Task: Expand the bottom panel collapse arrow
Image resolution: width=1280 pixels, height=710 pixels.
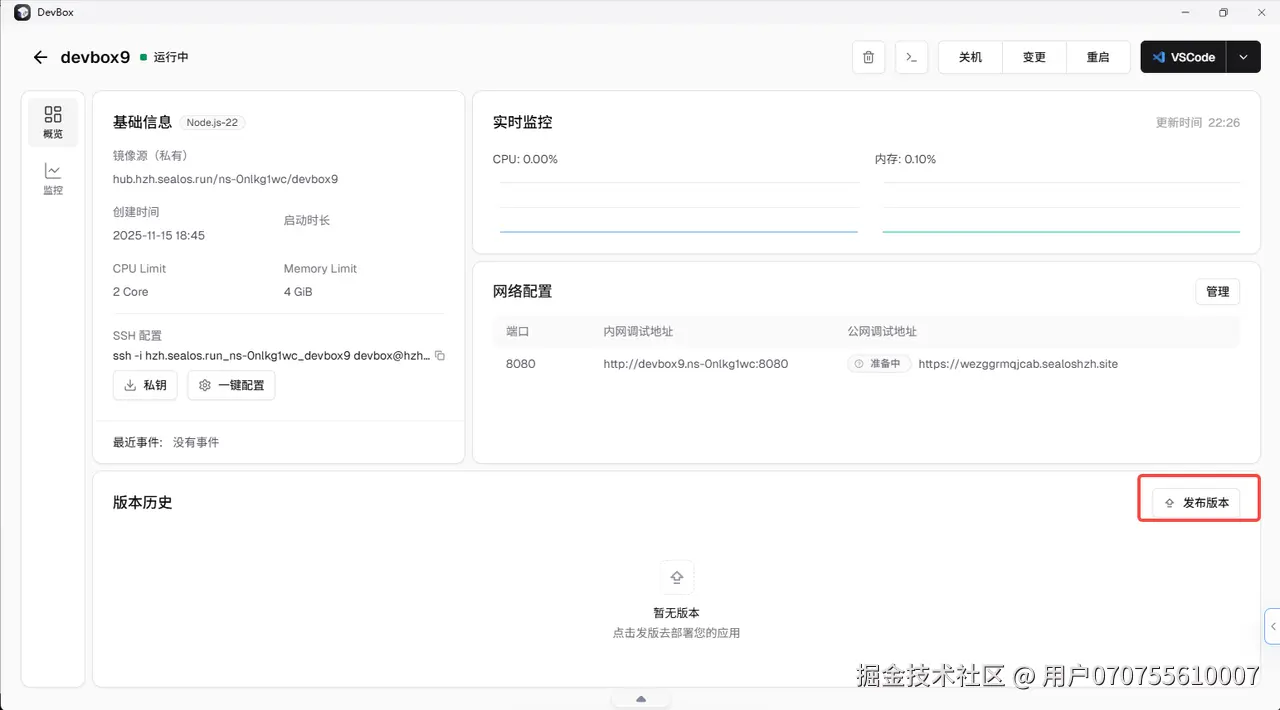Action: 641,699
